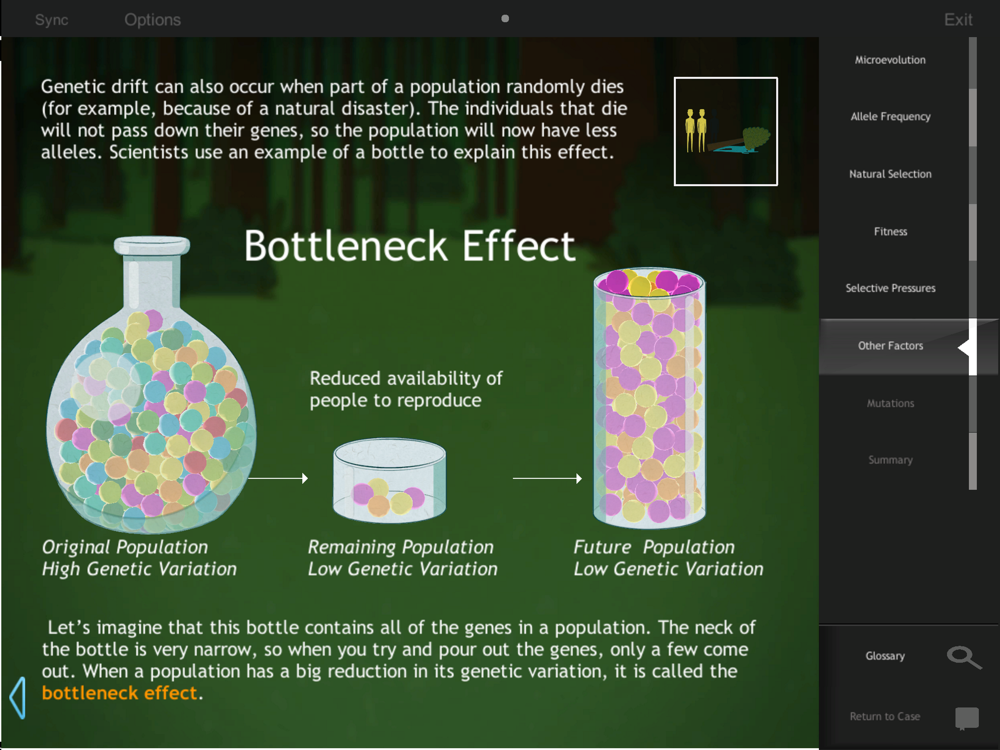Open the Glossary label
1000x750 pixels.
click(885, 656)
